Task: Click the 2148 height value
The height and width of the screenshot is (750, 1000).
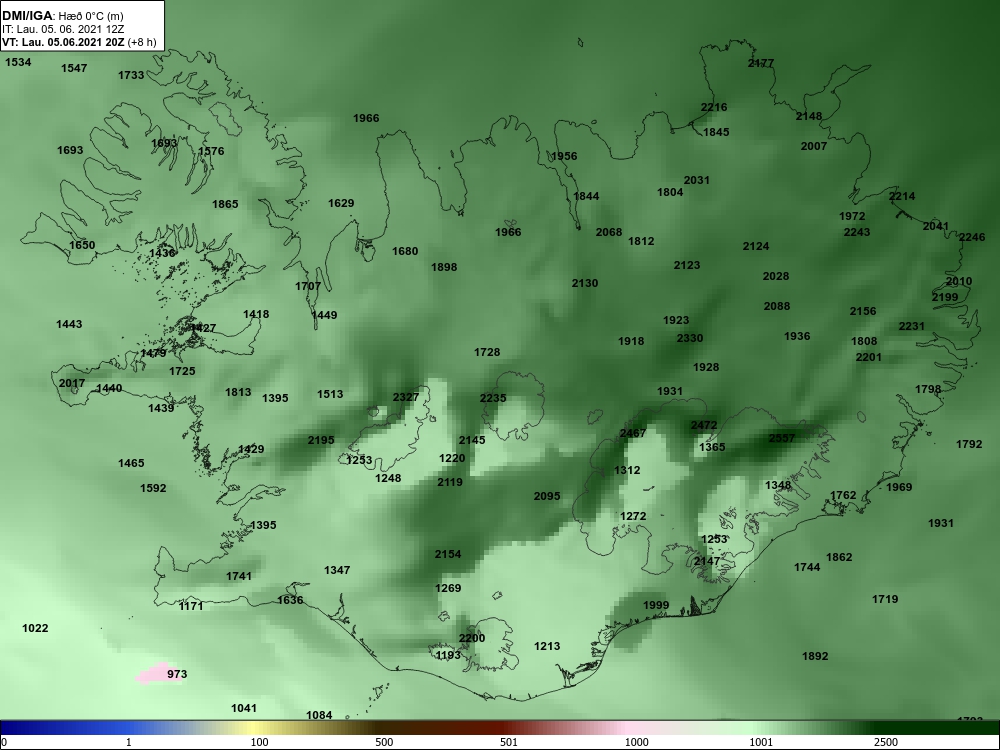Action: [x=809, y=116]
